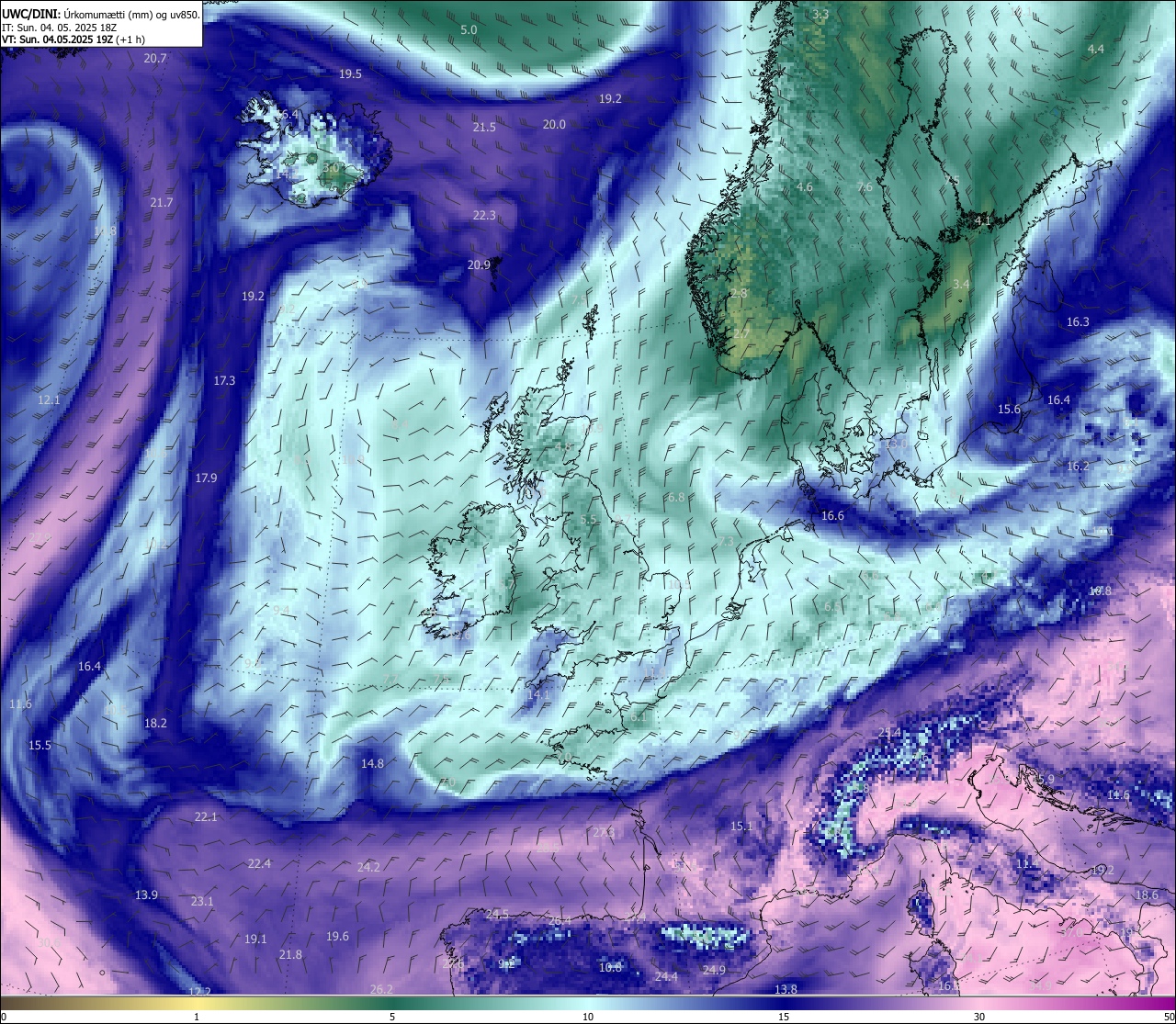This screenshot has width=1176, height=1024.
Task: Click the 26.2 value at bottom edge
Action: click(381, 989)
